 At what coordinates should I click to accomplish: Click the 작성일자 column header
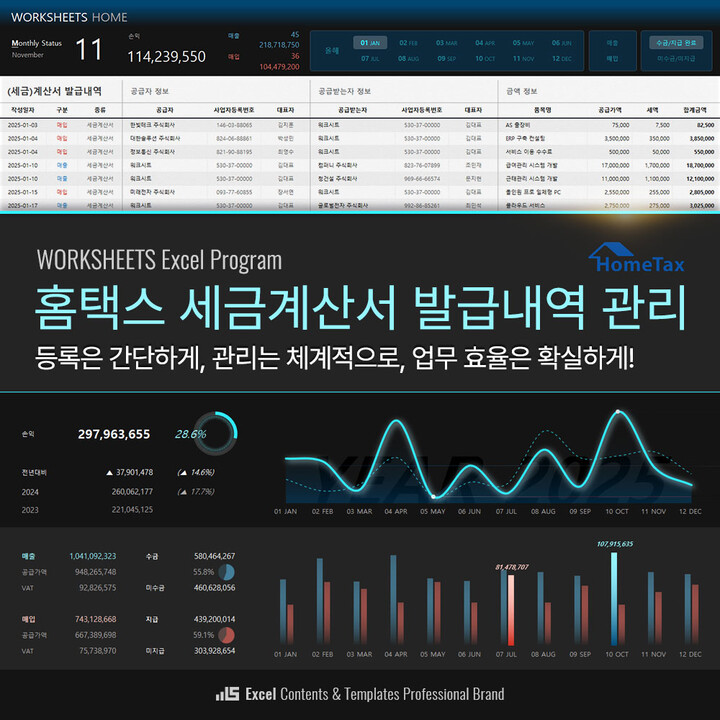[22, 110]
